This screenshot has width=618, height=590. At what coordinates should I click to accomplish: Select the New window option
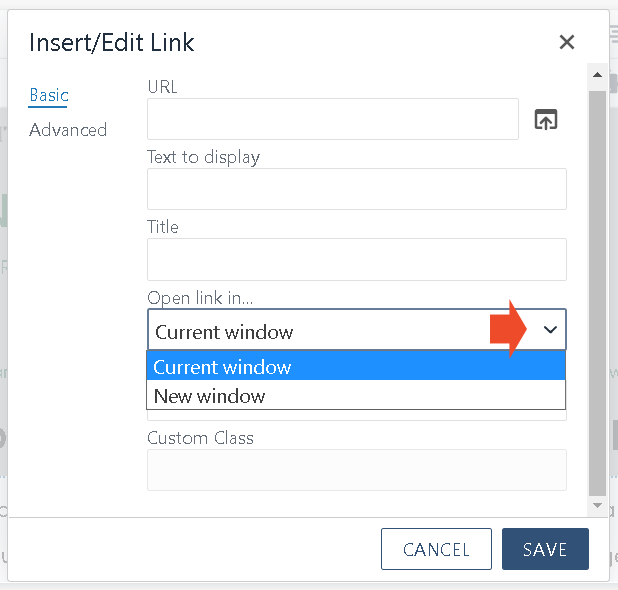coord(356,395)
